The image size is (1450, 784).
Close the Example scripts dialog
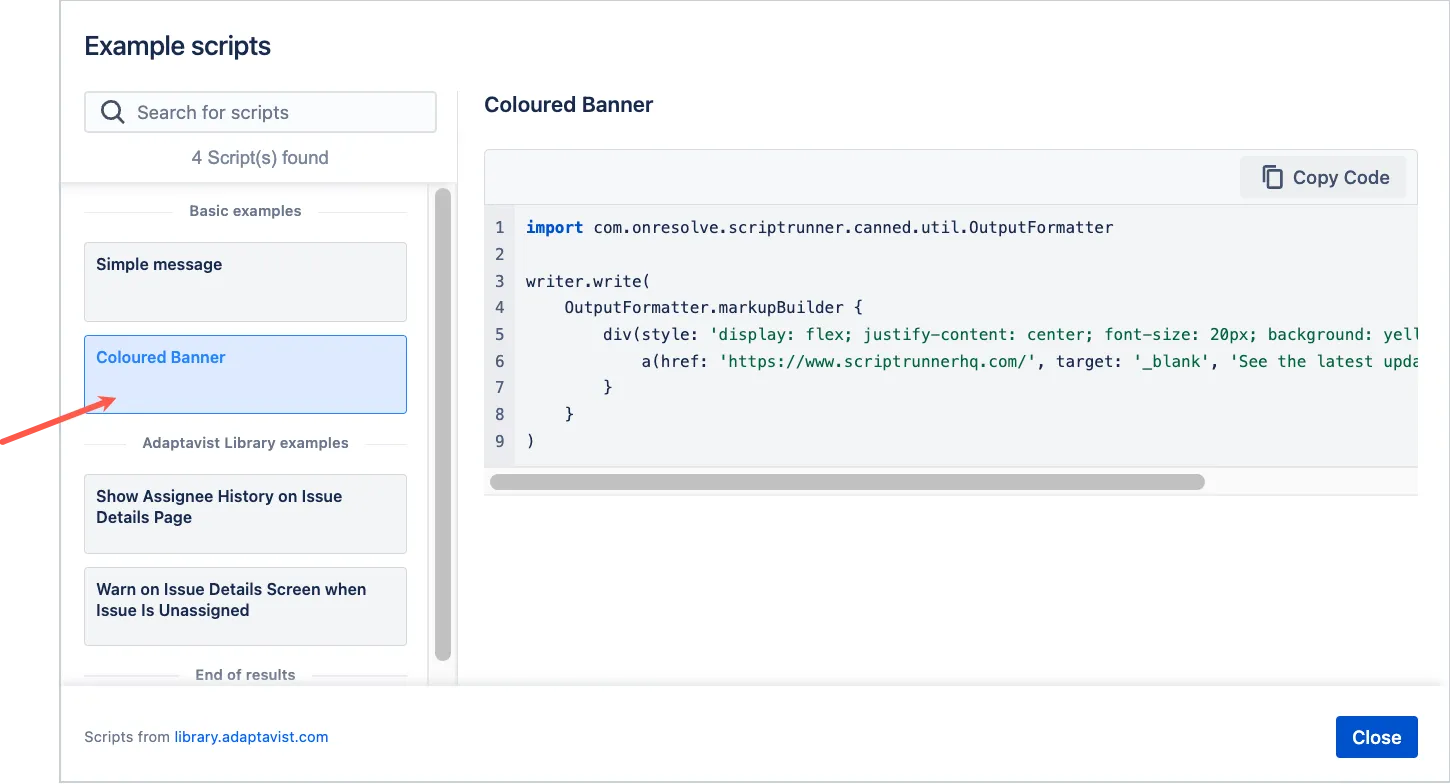click(x=1376, y=737)
